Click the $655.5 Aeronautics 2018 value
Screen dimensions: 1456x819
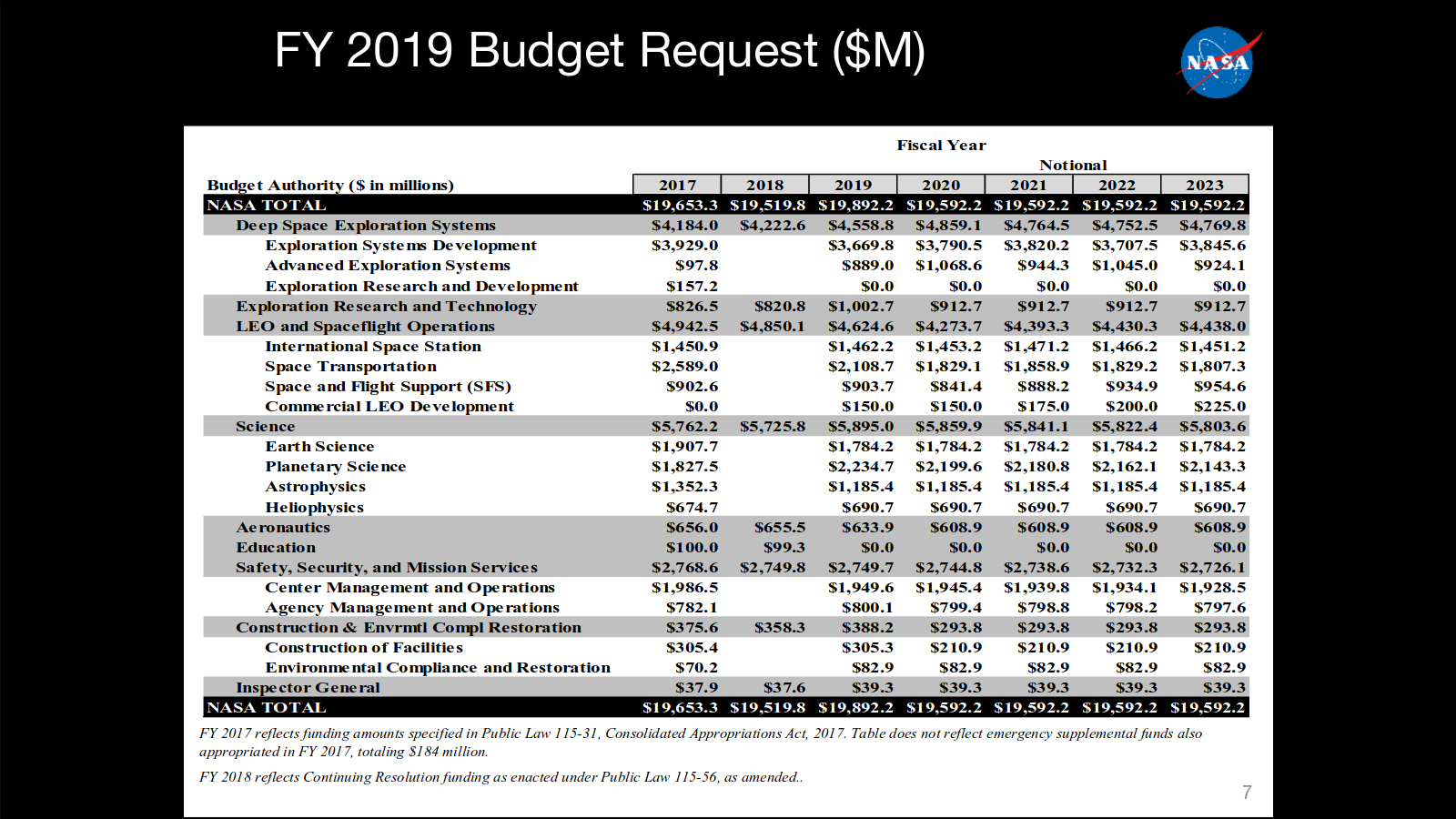(x=780, y=527)
